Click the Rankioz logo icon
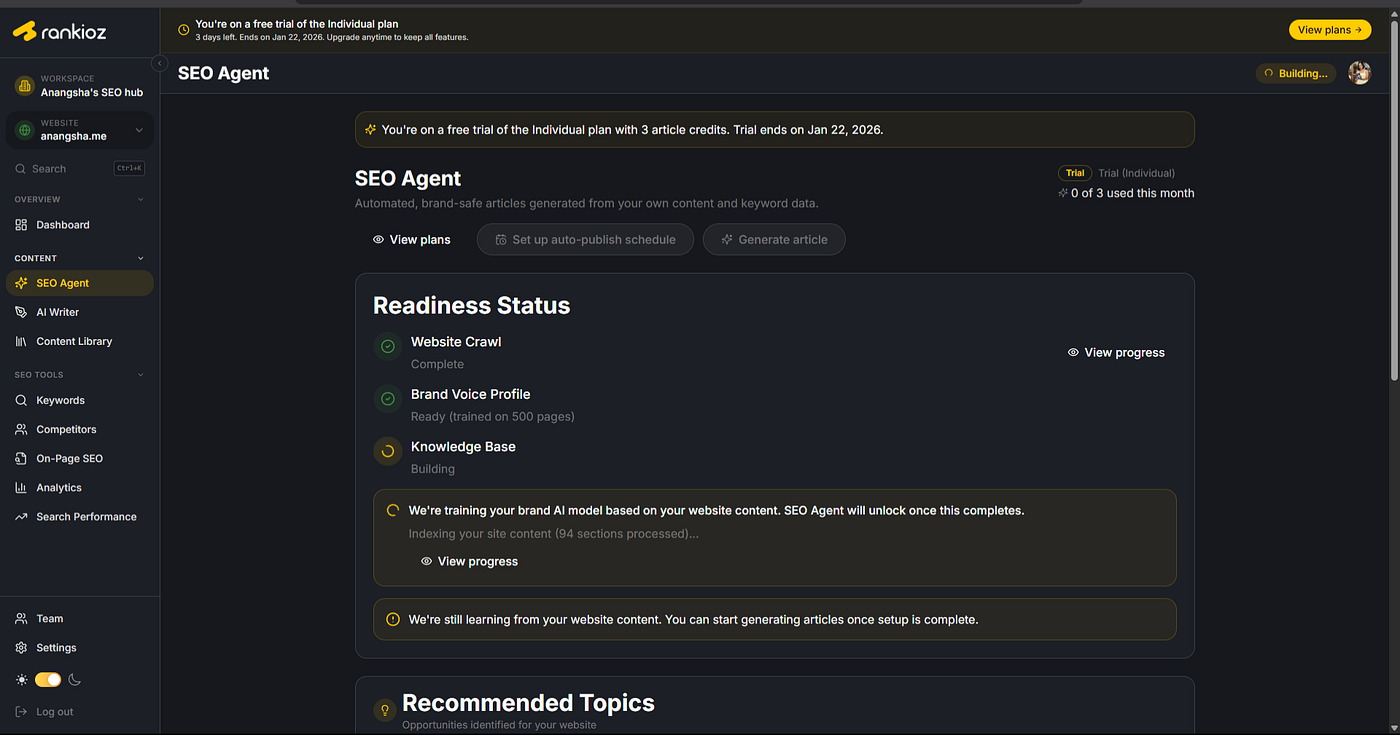Viewport: 1400px width, 735px height. point(24,31)
